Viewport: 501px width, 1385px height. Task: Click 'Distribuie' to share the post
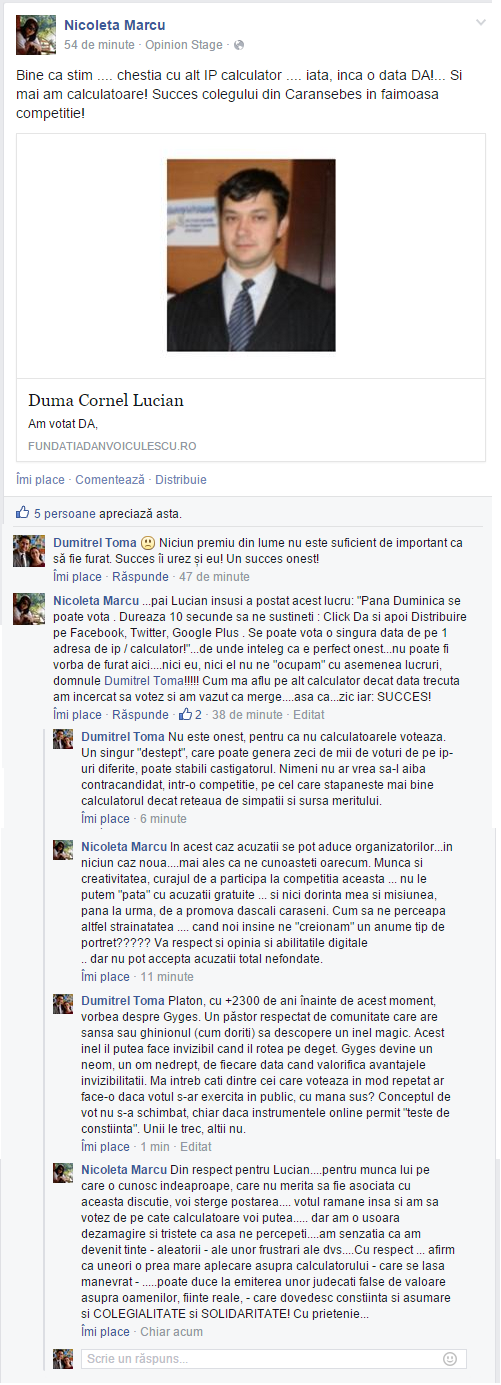[181, 480]
